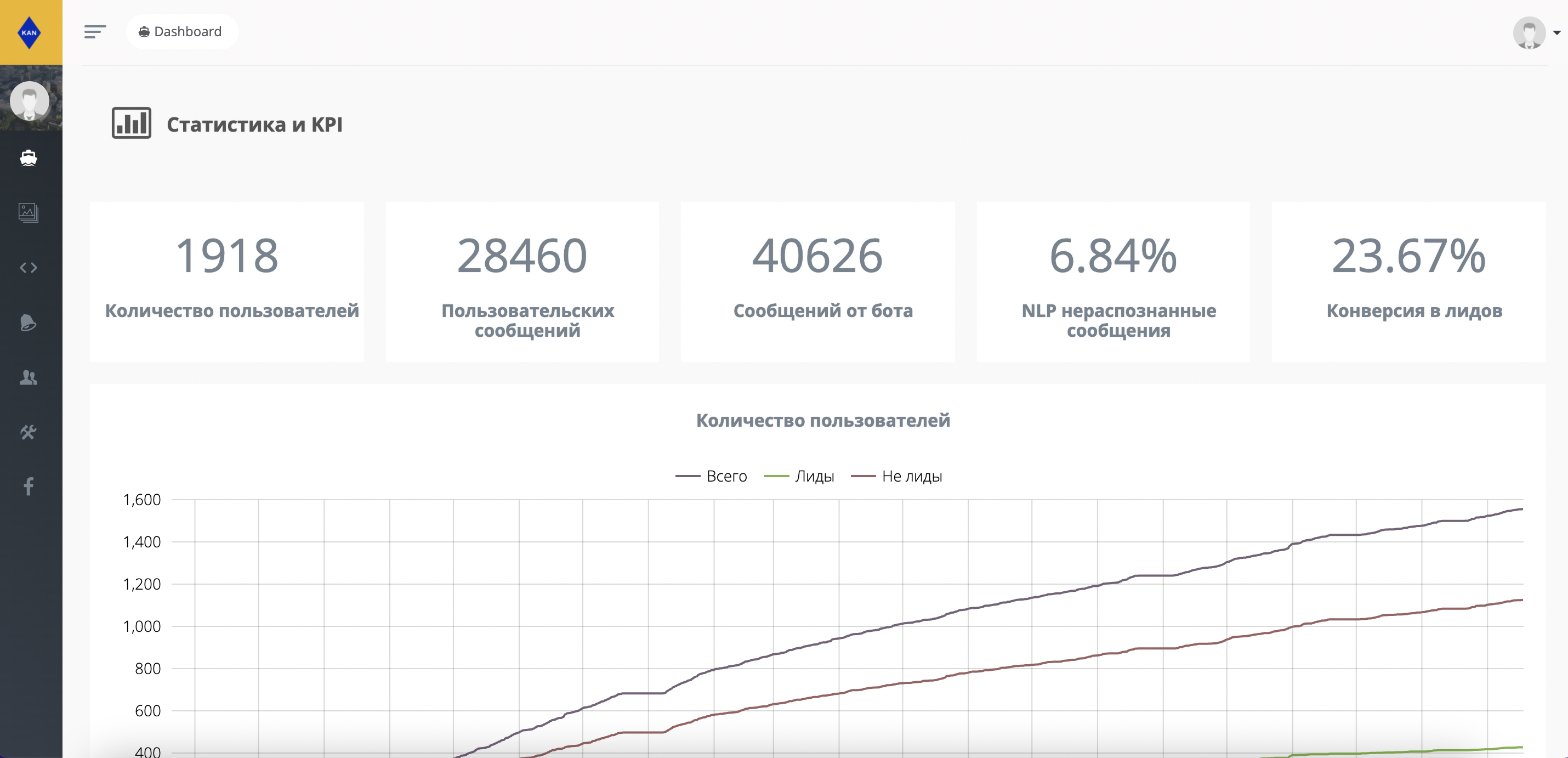Select the Dashboard breadcrumb tab
This screenshot has width=1568, height=758.
(181, 32)
